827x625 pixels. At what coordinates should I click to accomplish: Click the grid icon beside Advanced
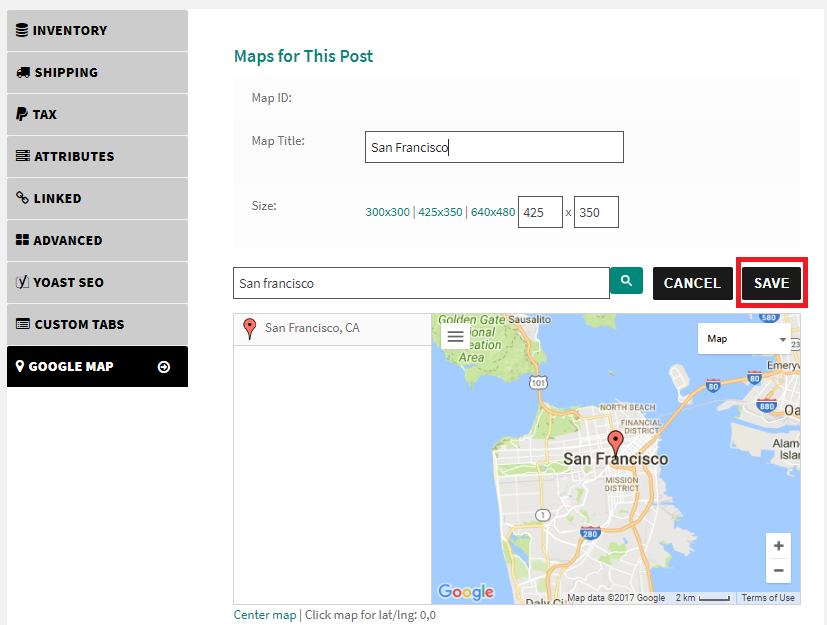click(22, 240)
